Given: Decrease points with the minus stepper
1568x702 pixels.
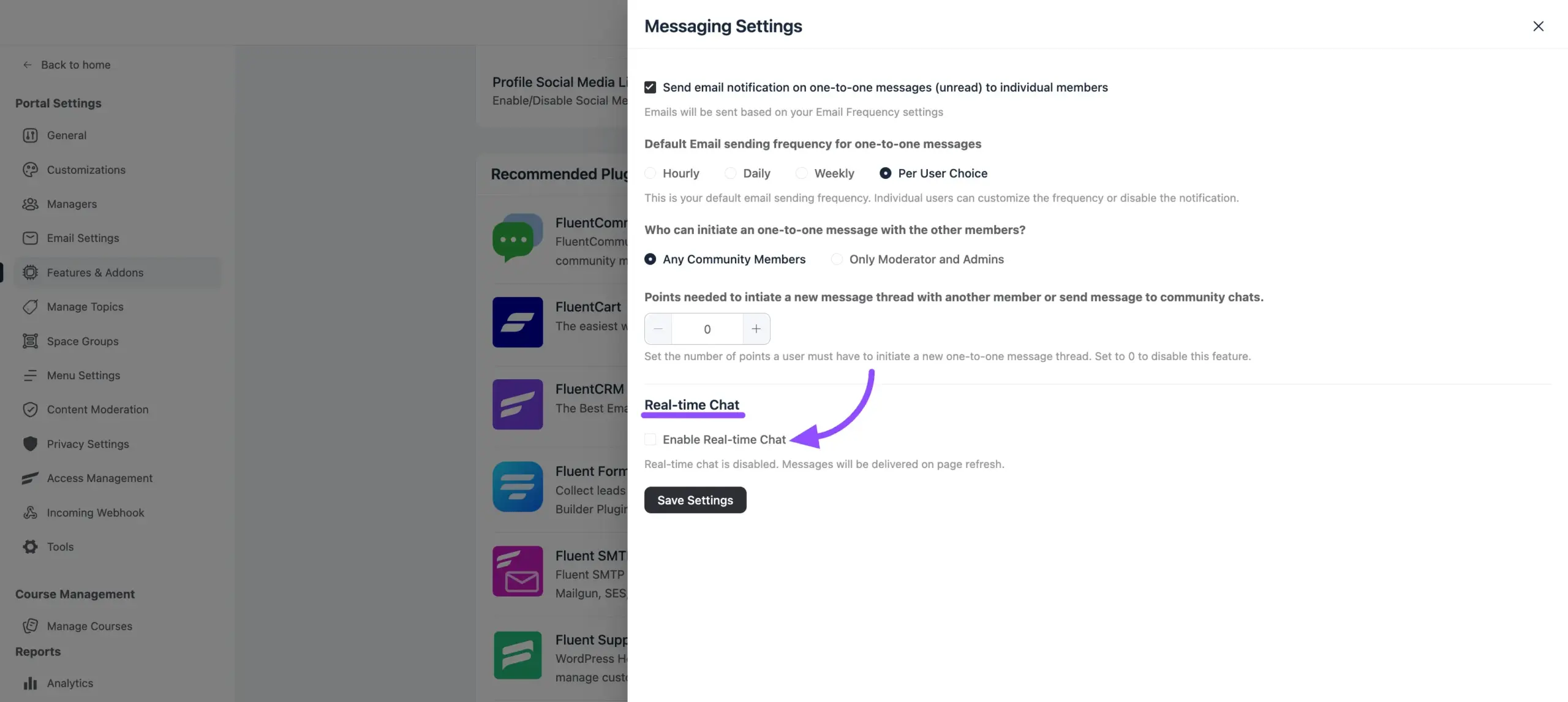Looking at the screenshot, I should (658, 329).
